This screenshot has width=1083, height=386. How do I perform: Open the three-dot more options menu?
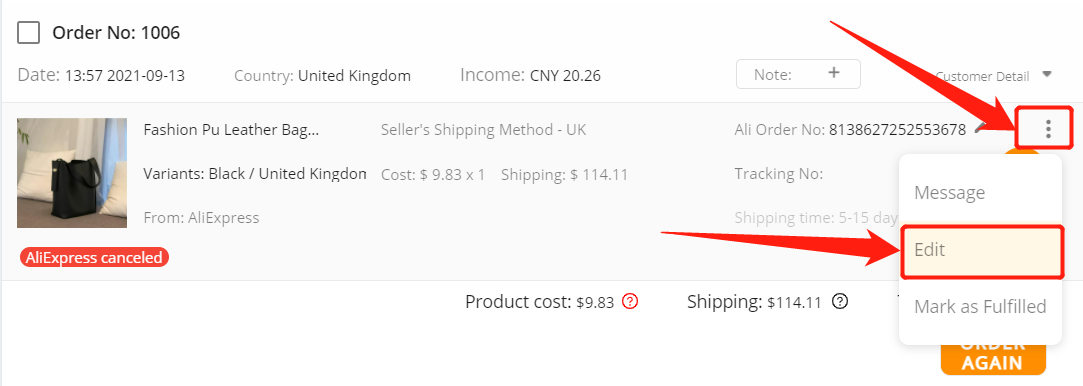click(1048, 128)
